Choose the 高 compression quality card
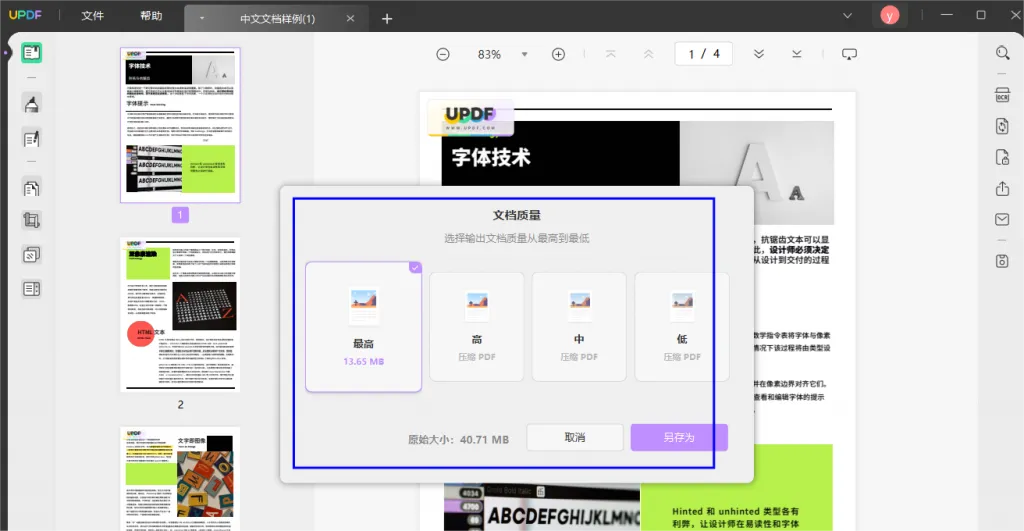Image resolution: width=1024 pixels, height=531 pixels. (477, 327)
